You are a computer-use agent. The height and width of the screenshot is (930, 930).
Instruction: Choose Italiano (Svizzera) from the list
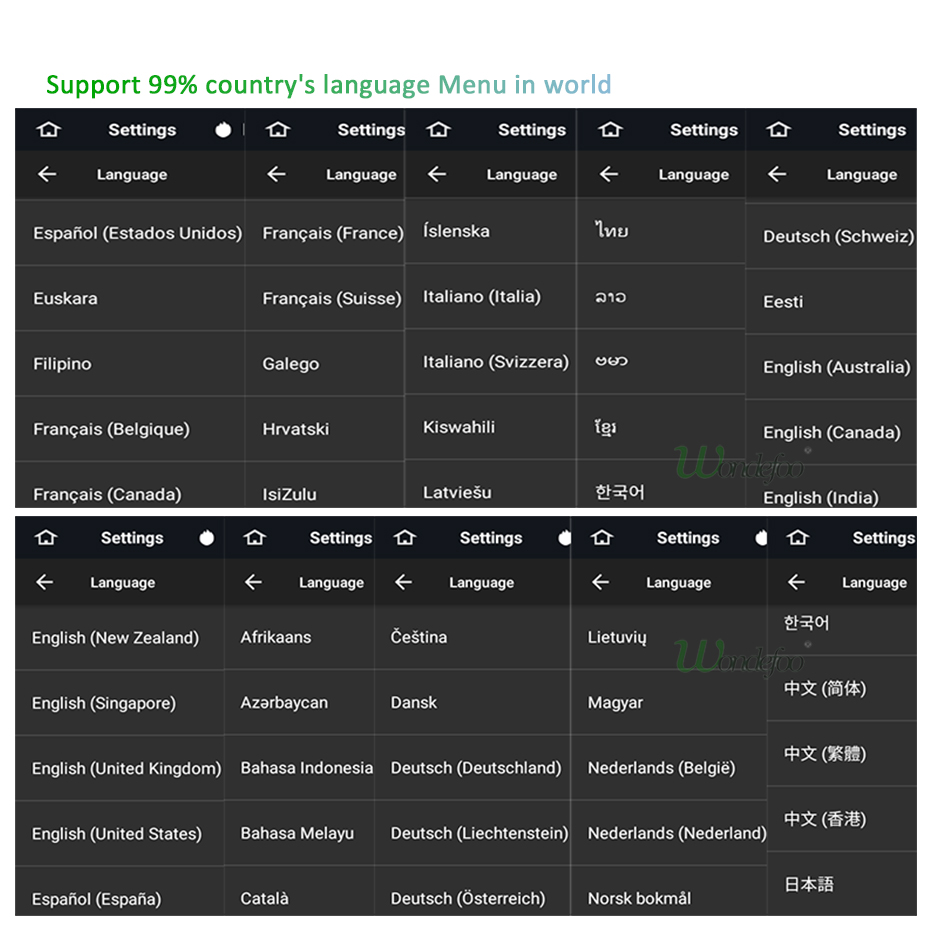pos(495,362)
